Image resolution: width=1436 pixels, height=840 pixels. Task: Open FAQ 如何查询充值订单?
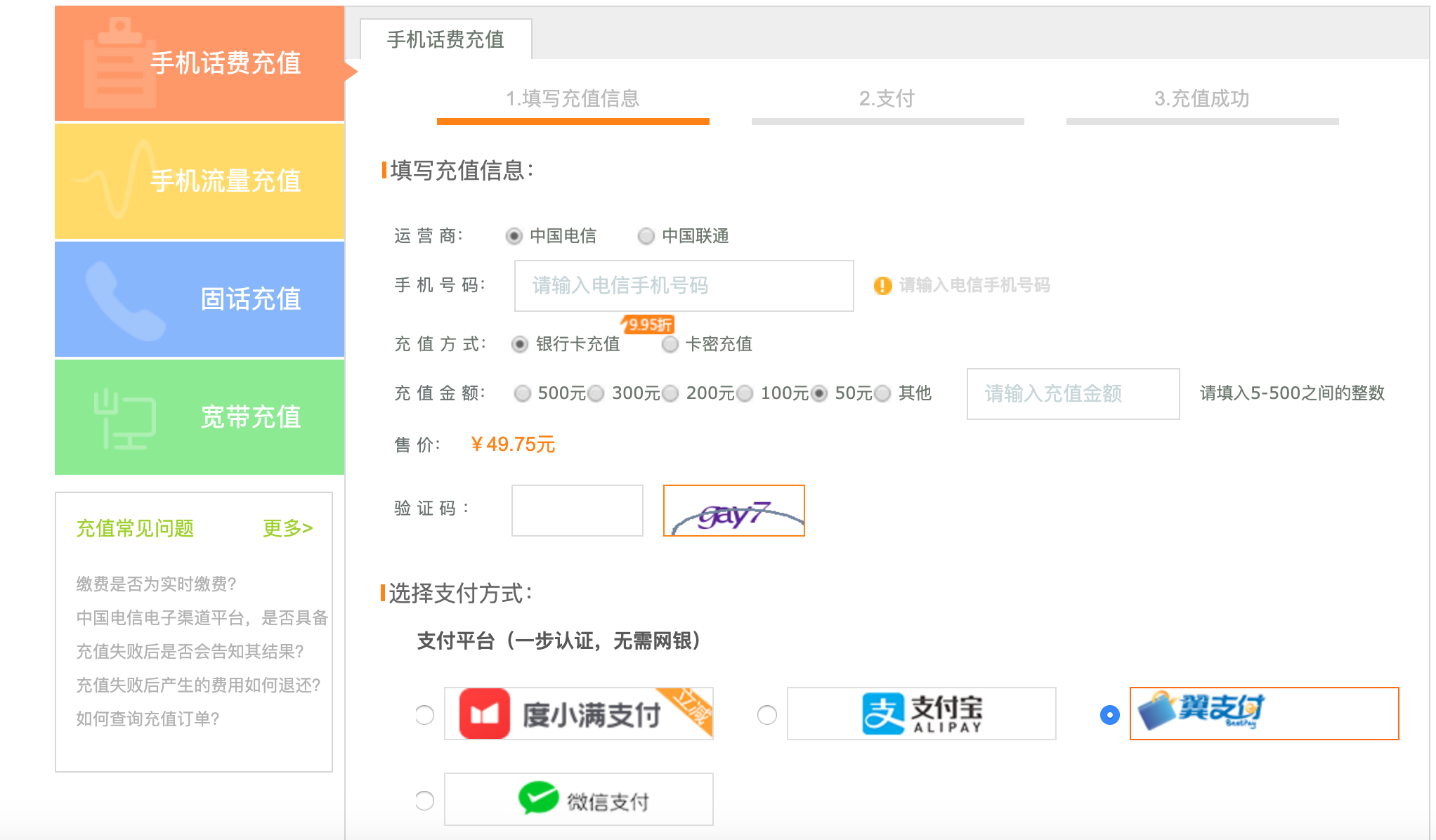coord(148,718)
